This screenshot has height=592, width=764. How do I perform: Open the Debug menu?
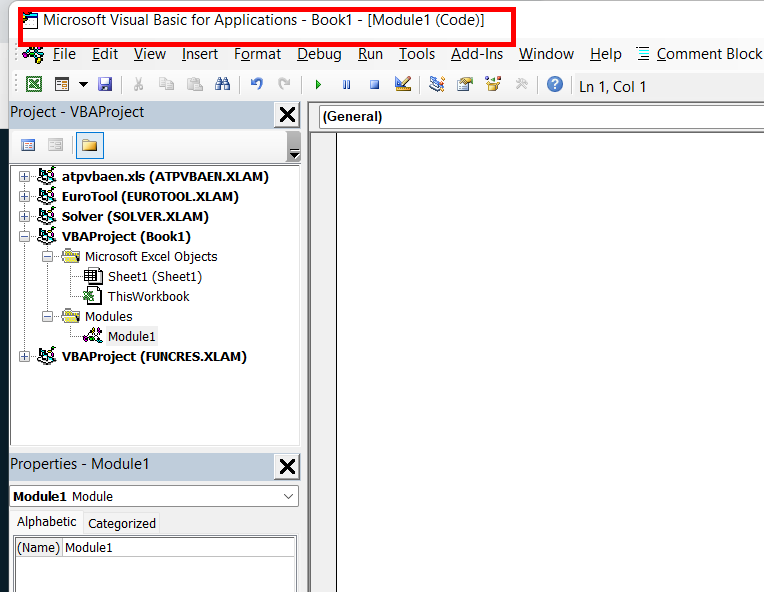pos(319,54)
